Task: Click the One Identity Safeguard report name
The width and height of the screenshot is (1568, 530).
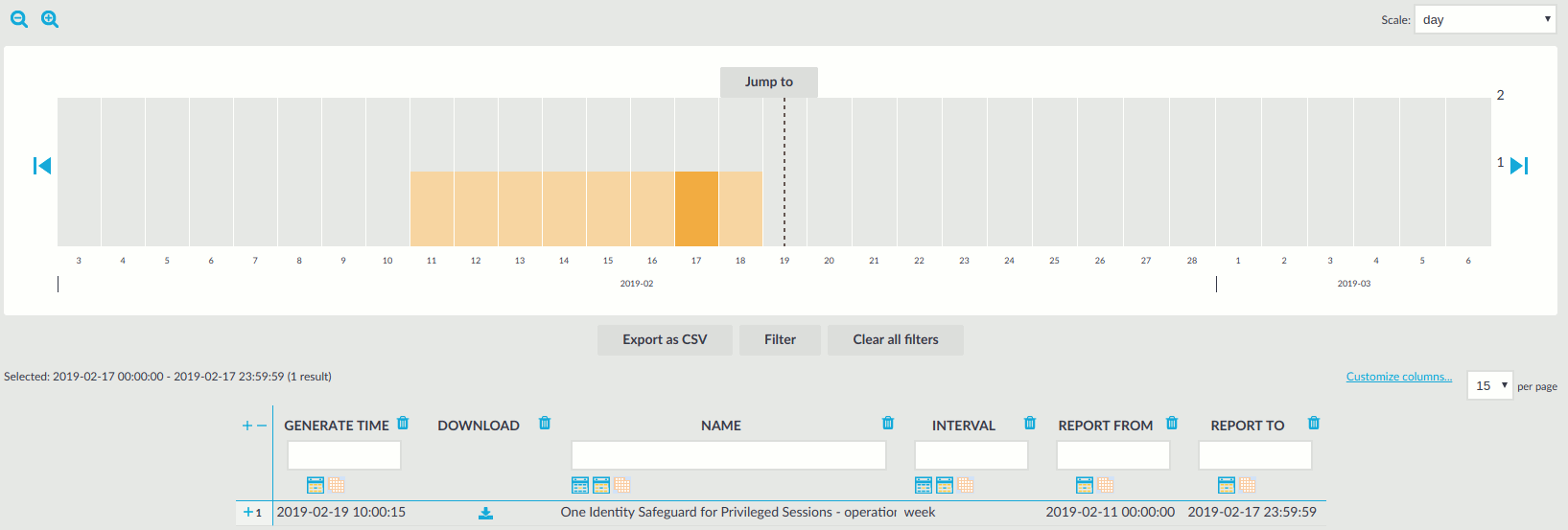Action: pos(729,513)
